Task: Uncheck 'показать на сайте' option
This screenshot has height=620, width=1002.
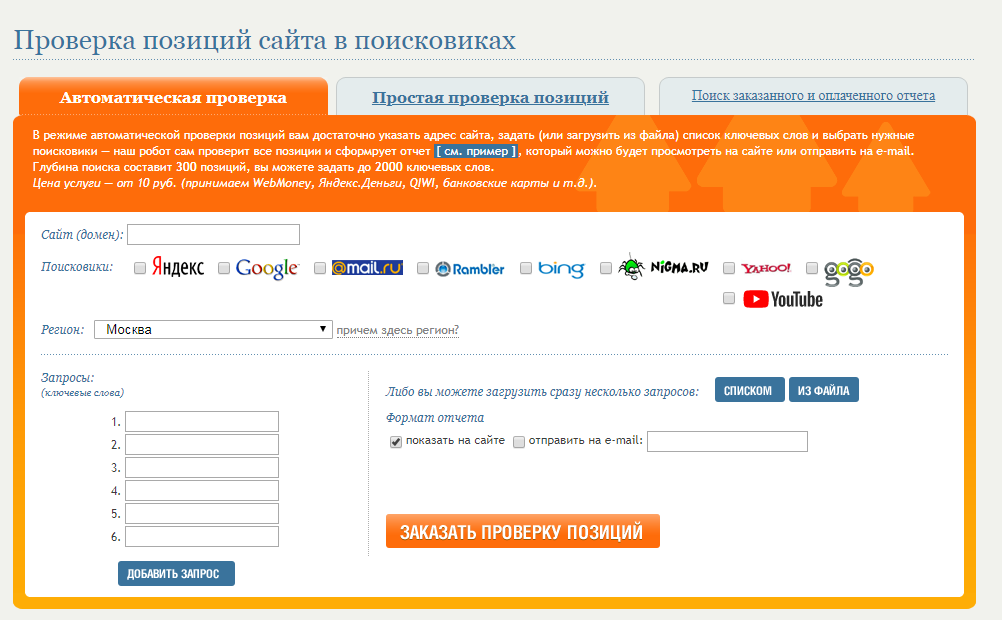Action: pos(396,442)
